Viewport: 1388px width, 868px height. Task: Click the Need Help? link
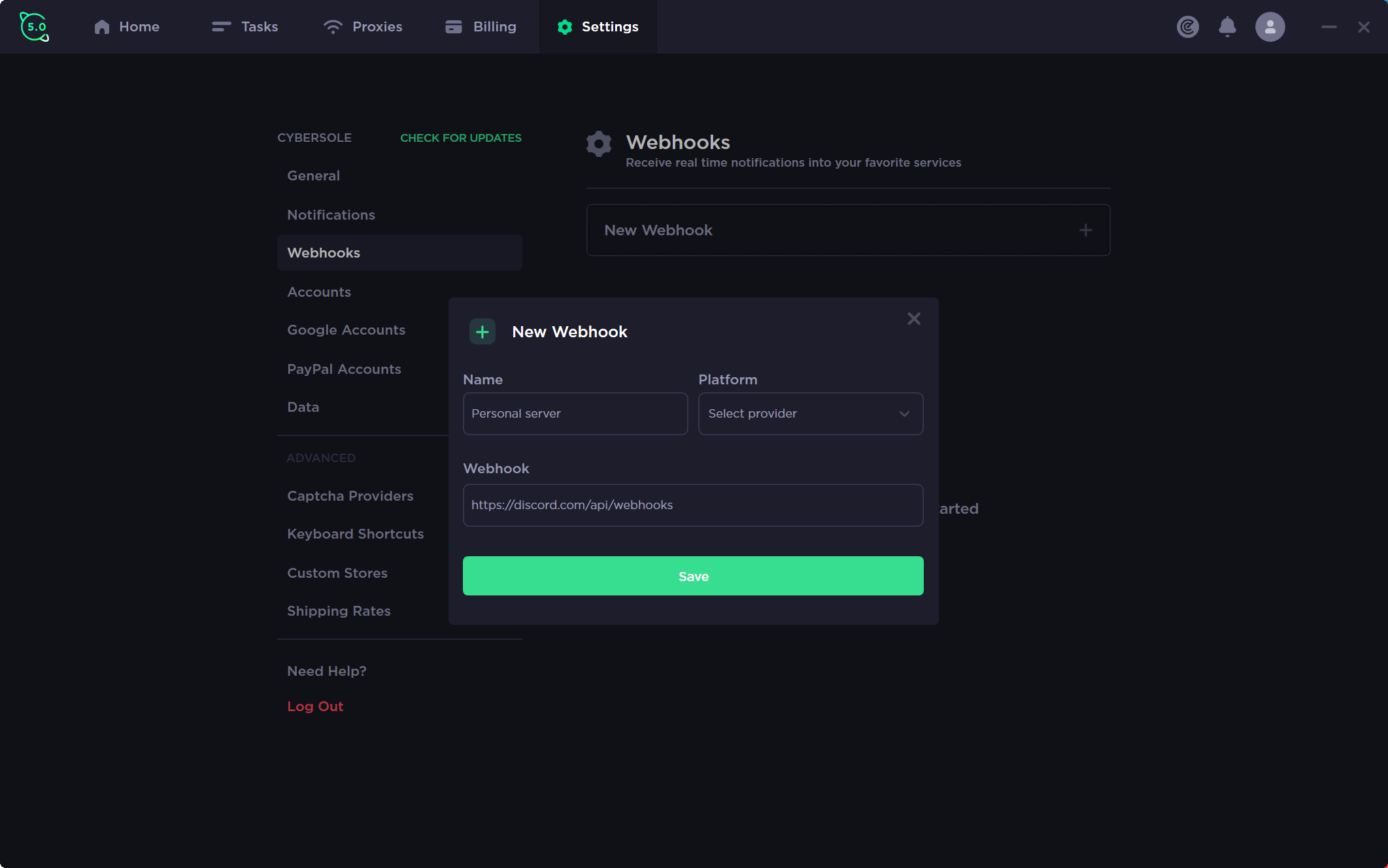(x=327, y=671)
